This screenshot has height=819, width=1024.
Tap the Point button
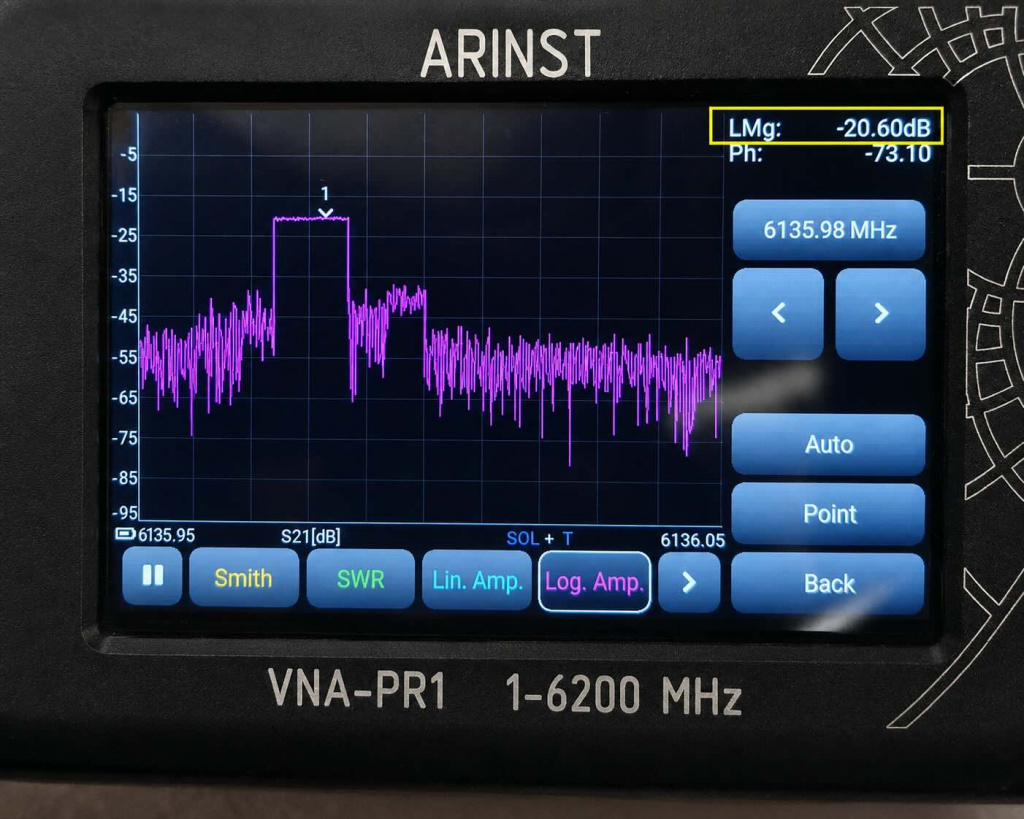[829, 514]
